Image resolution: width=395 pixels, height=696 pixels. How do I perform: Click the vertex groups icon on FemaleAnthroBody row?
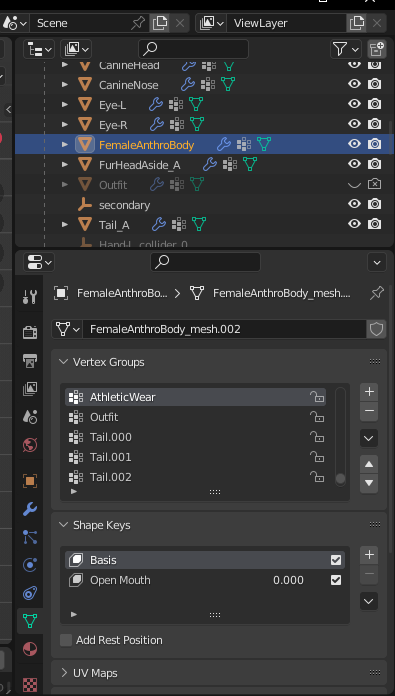pos(244,144)
